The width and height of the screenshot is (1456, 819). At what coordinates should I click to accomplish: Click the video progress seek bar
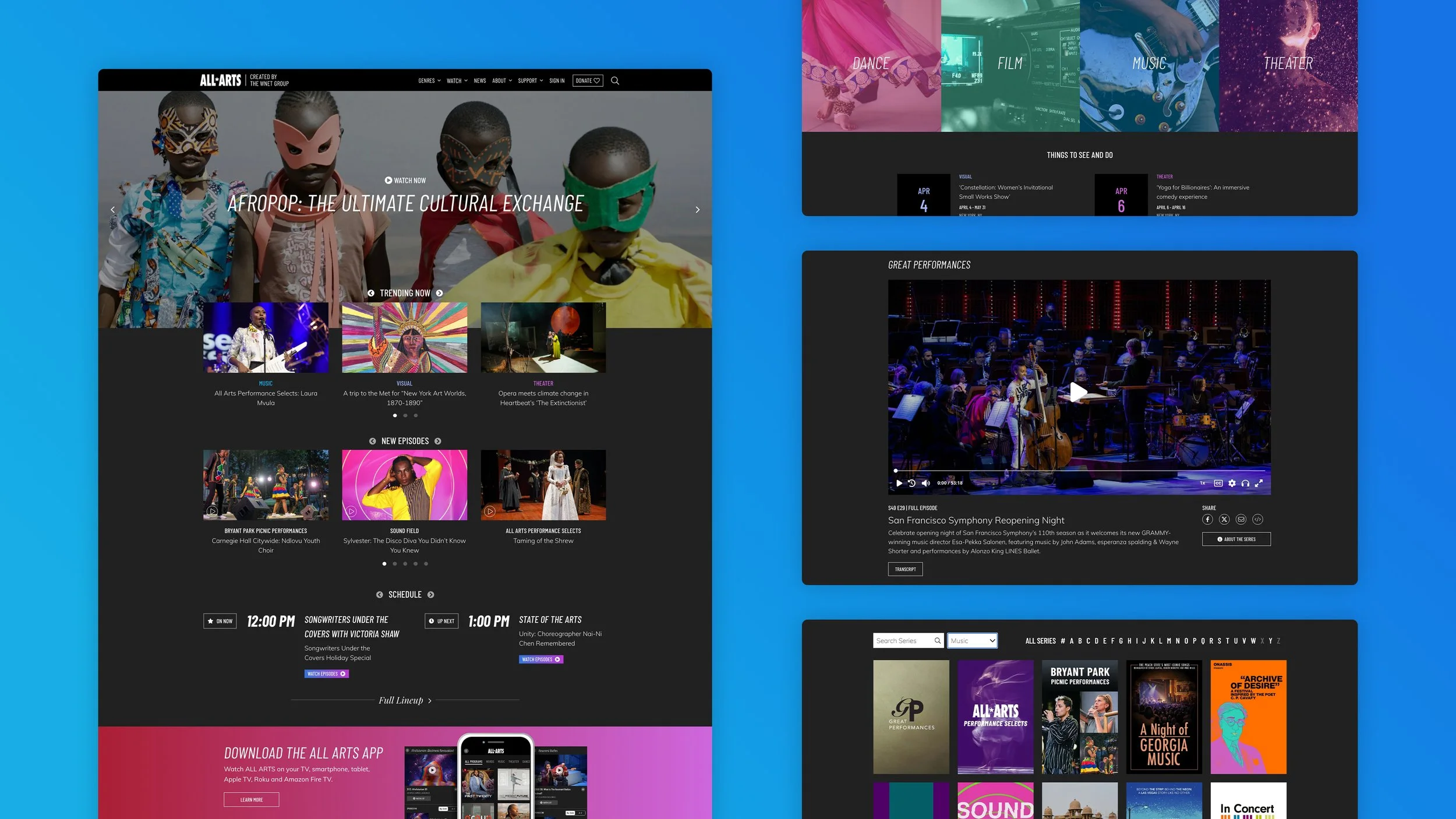1079,470
